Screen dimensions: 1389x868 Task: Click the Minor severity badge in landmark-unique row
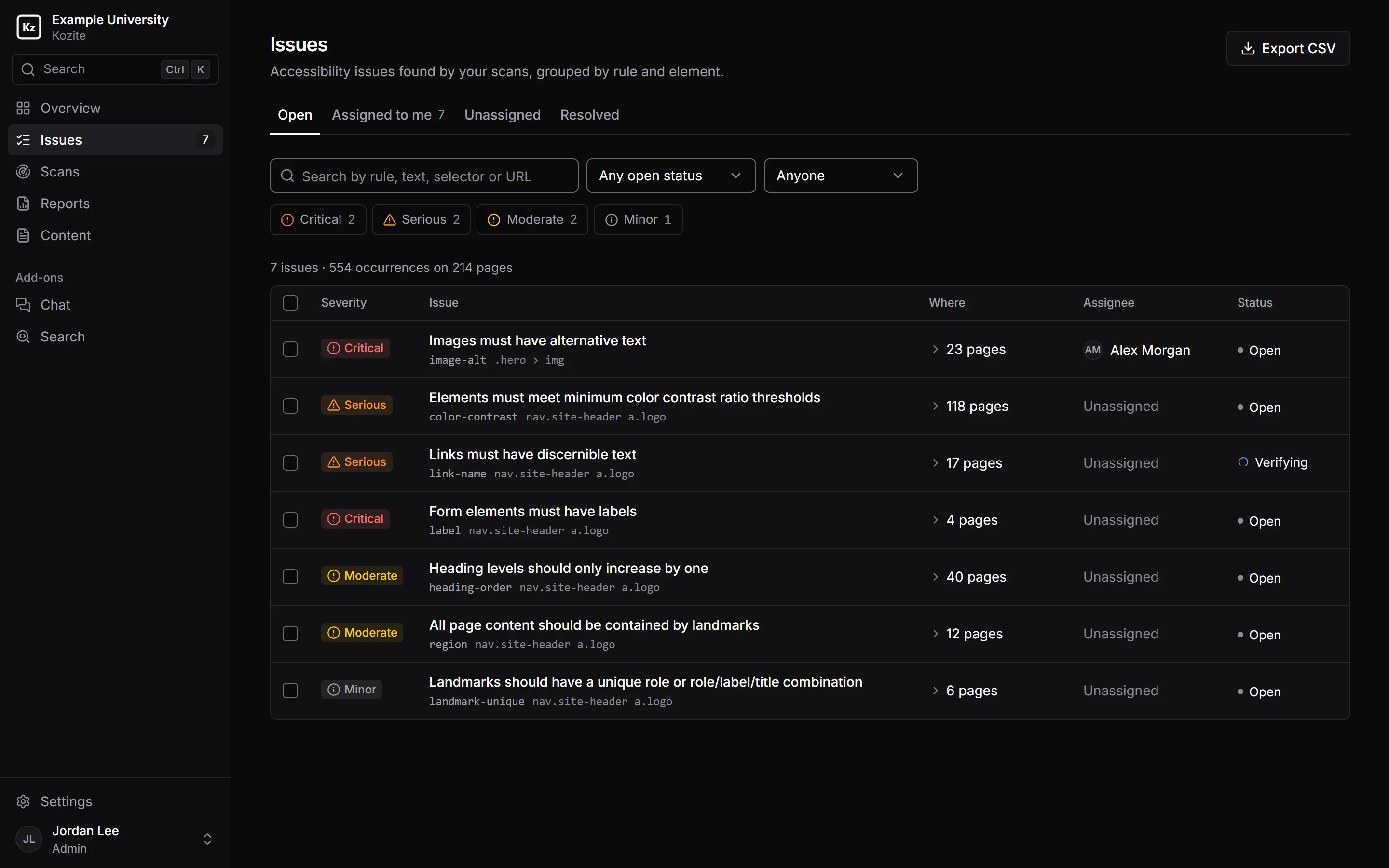click(351, 690)
